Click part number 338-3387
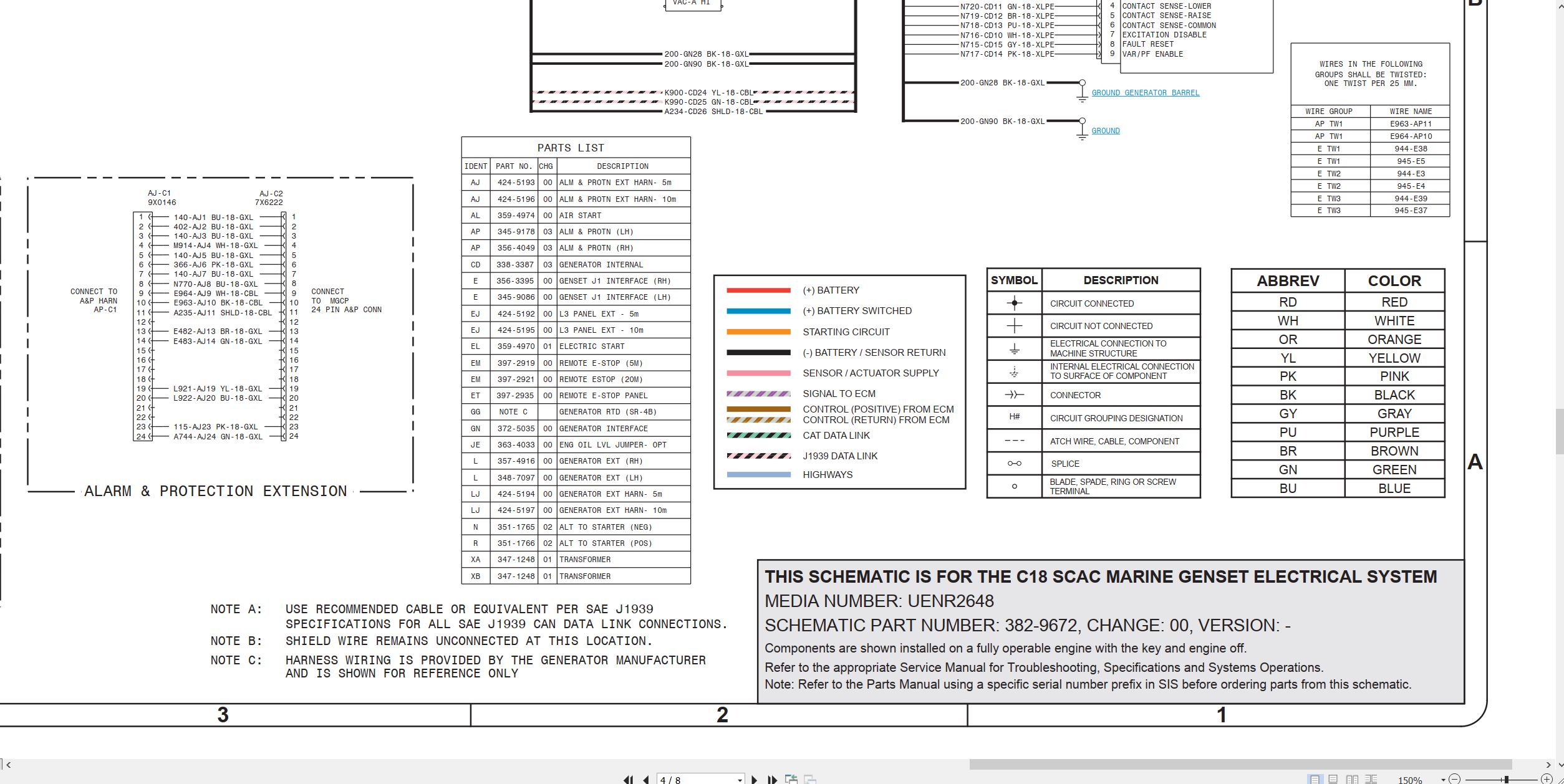 pos(516,265)
